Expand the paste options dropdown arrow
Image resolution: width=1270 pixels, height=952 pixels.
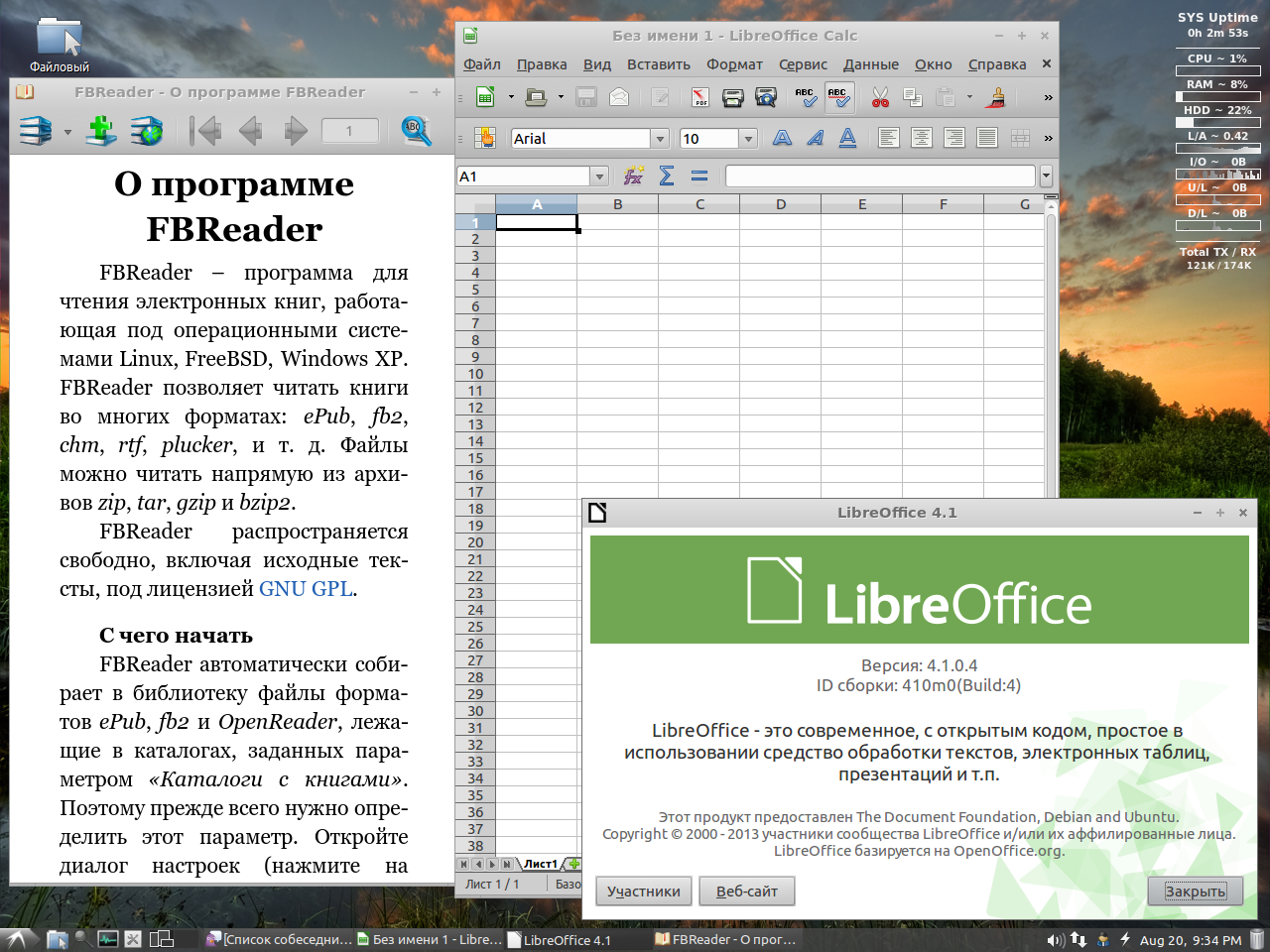tap(970, 97)
